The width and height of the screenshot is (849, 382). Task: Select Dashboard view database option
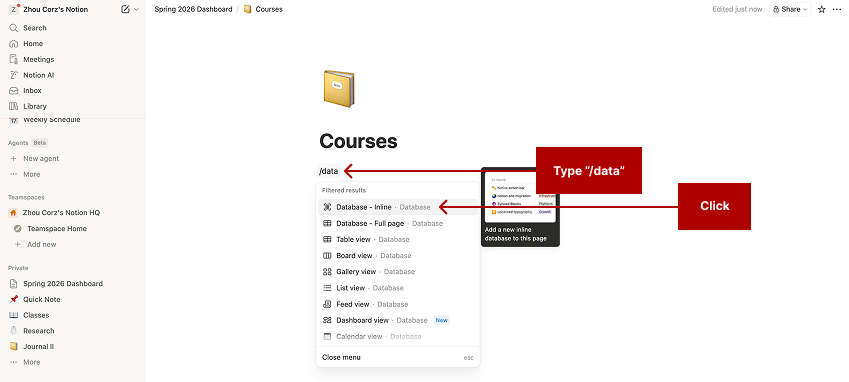tap(398, 320)
